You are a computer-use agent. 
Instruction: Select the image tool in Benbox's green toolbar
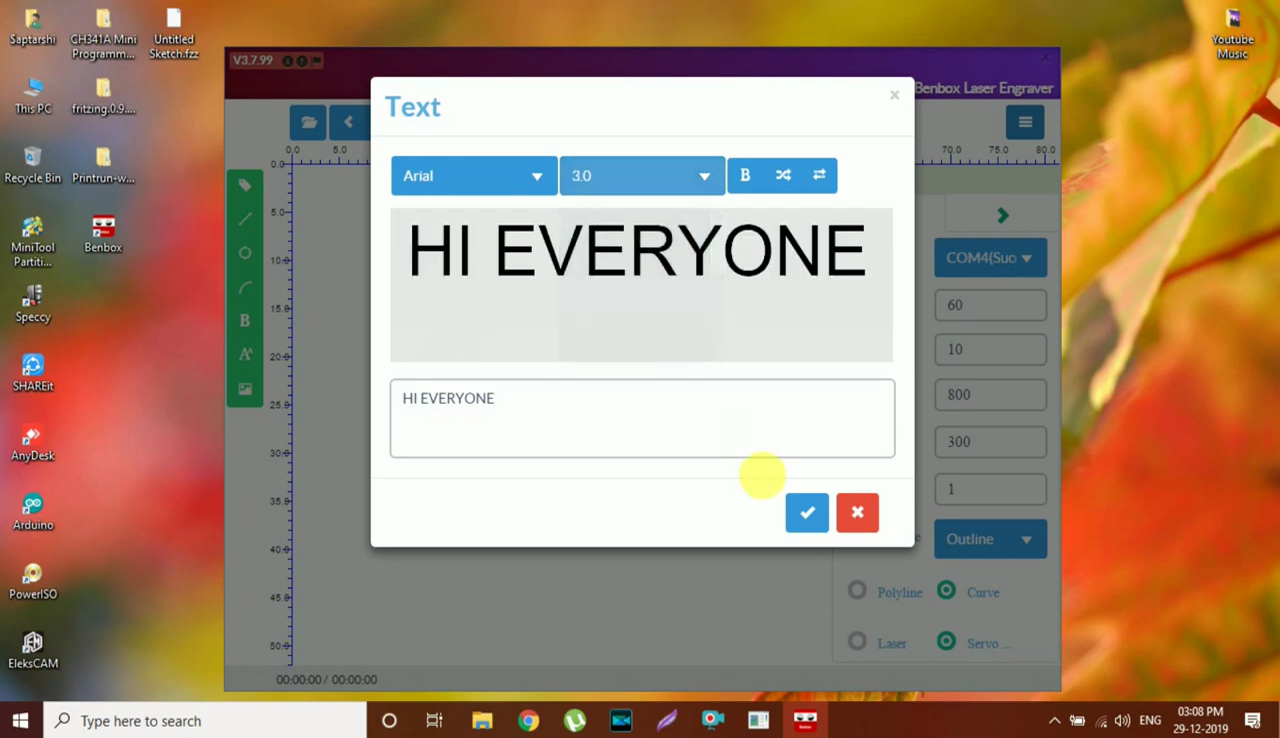click(x=245, y=389)
